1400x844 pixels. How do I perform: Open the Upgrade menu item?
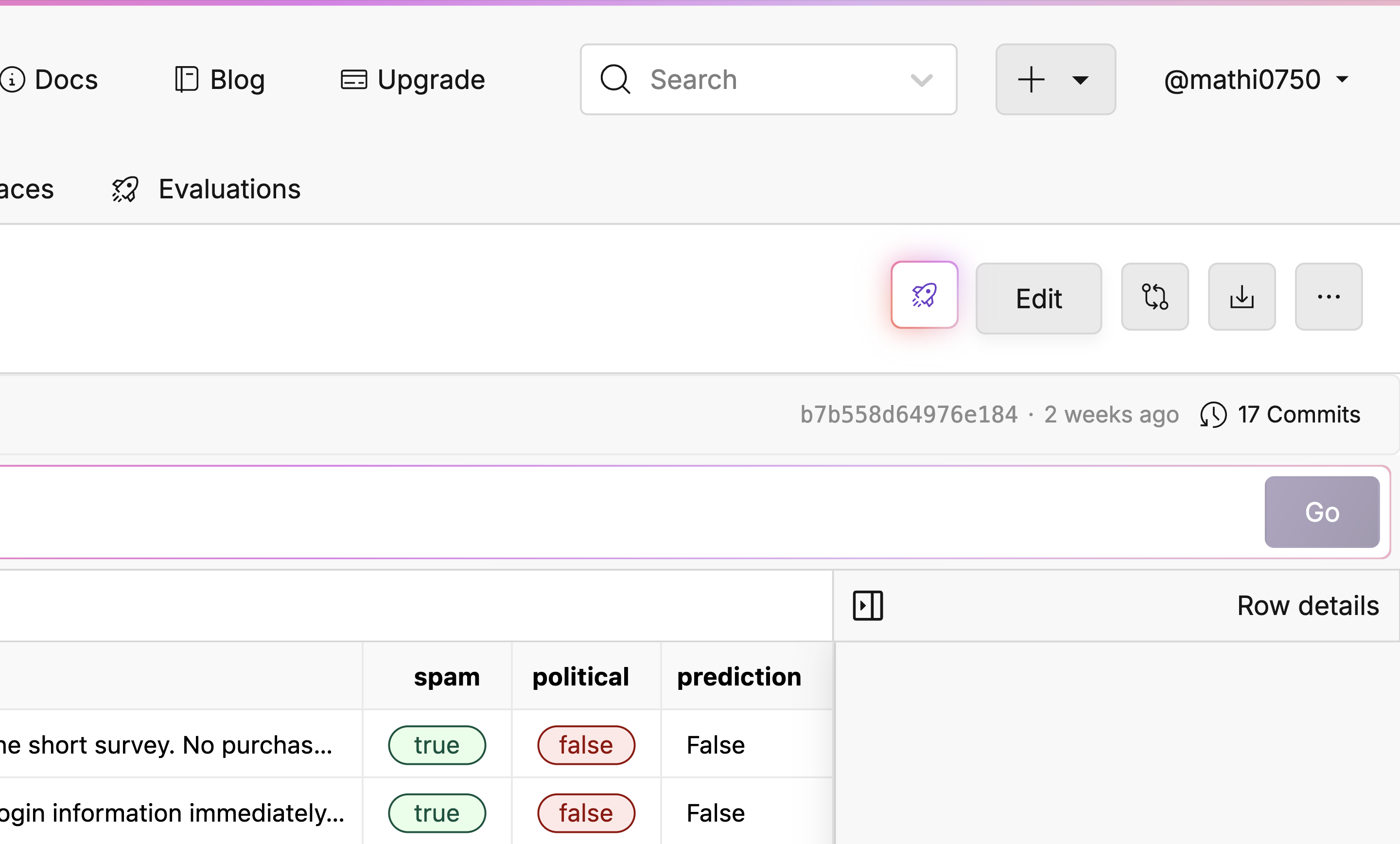point(431,79)
